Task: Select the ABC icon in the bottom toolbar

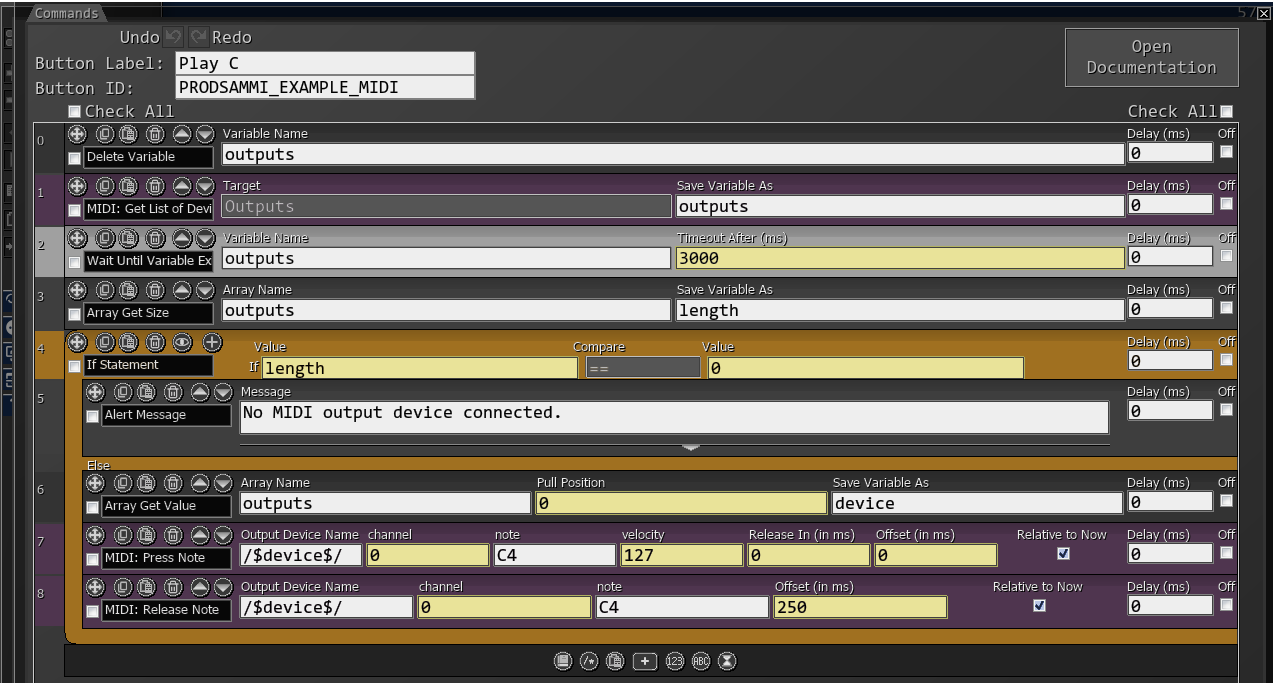Action: point(701,661)
